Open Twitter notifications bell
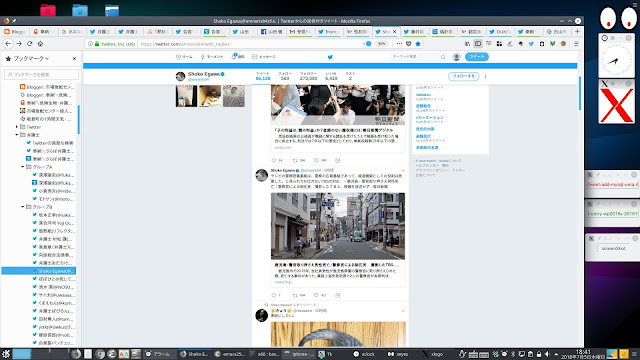640x360 pixels. coord(238,57)
